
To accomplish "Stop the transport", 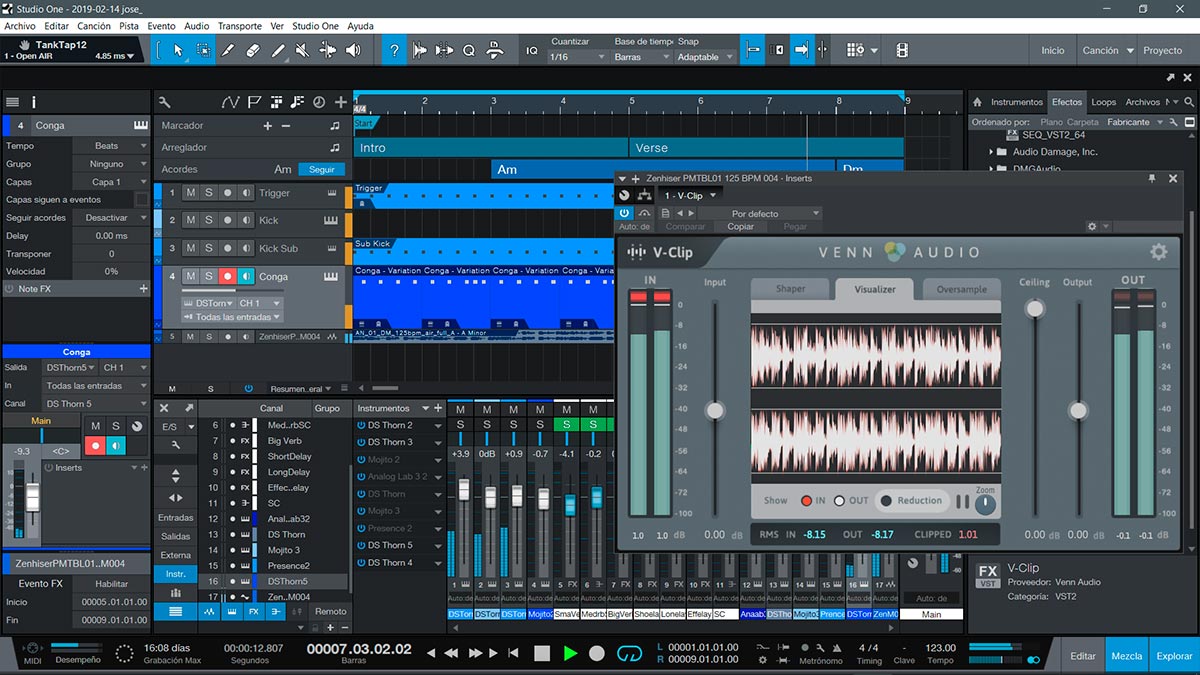I will tap(542, 653).
